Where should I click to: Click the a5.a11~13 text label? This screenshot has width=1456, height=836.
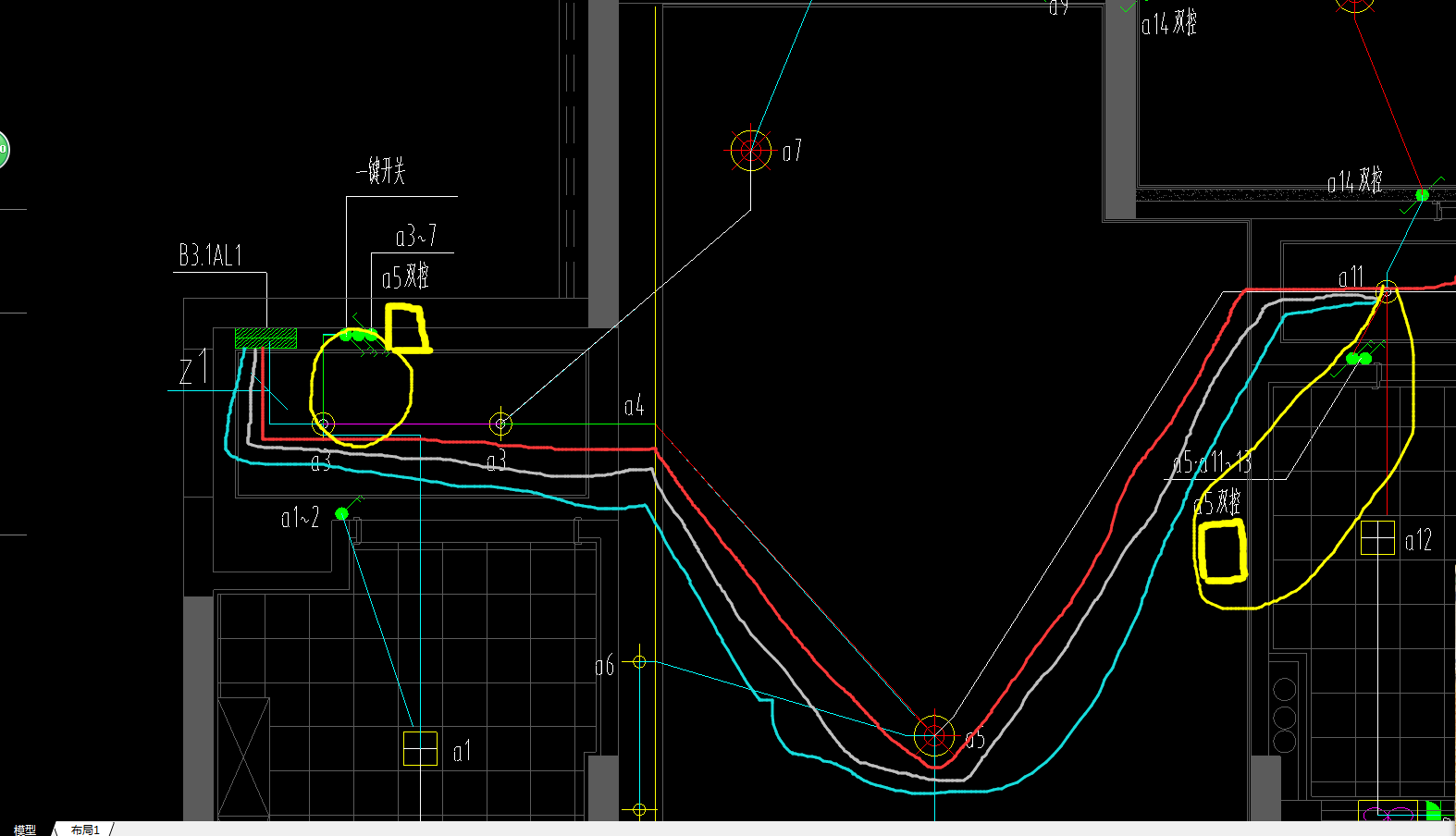click(1212, 461)
